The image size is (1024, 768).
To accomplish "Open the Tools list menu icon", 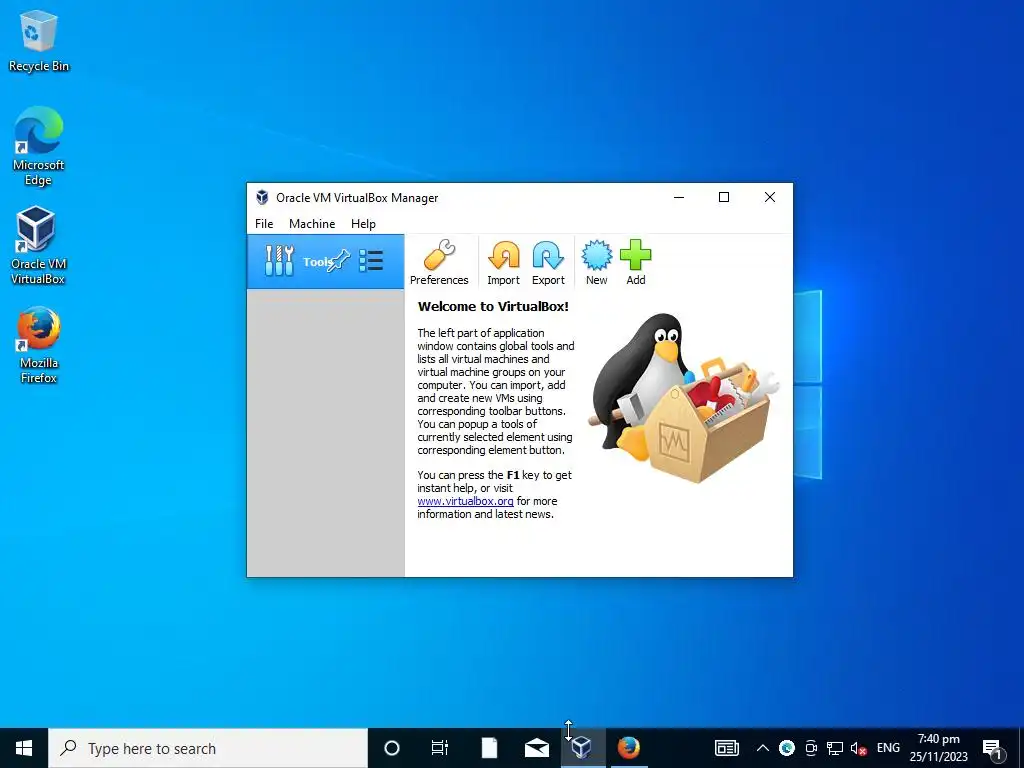I will [371, 261].
